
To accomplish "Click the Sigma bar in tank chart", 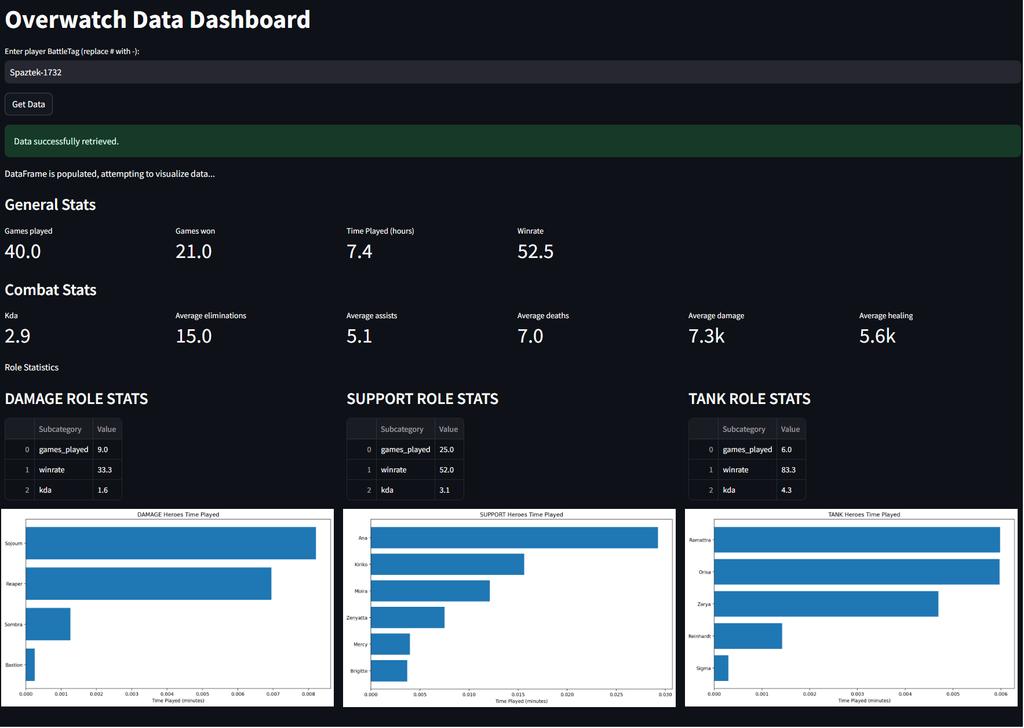I will [722, 669].
